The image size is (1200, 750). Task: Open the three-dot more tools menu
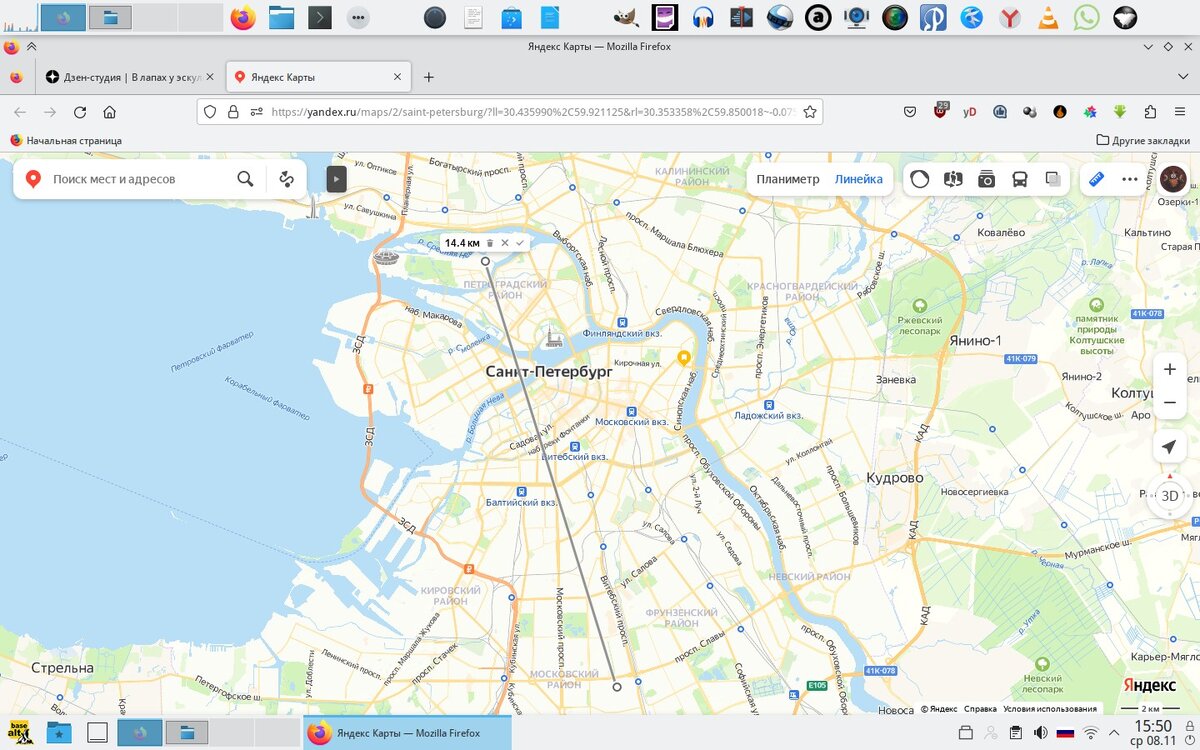coord(1130,179)
